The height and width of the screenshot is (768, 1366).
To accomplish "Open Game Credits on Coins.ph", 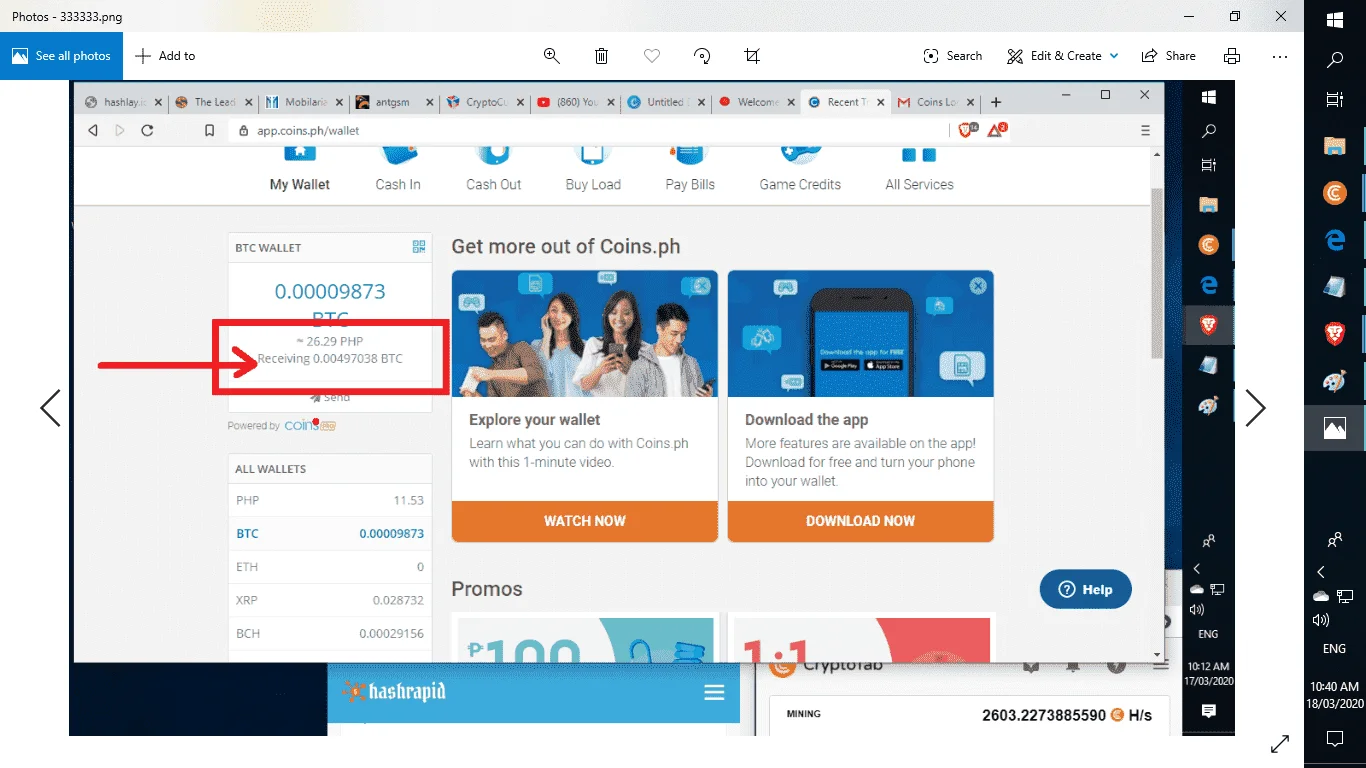I will pyautogui.click(x=800, y=168).
